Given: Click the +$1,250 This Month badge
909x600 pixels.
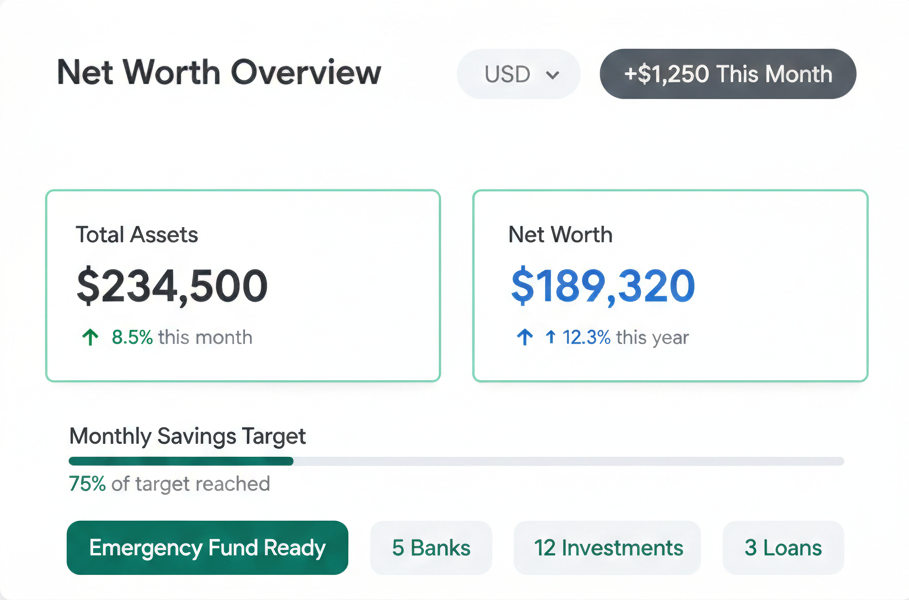Looking at the screenshot, I should point(727,74).
